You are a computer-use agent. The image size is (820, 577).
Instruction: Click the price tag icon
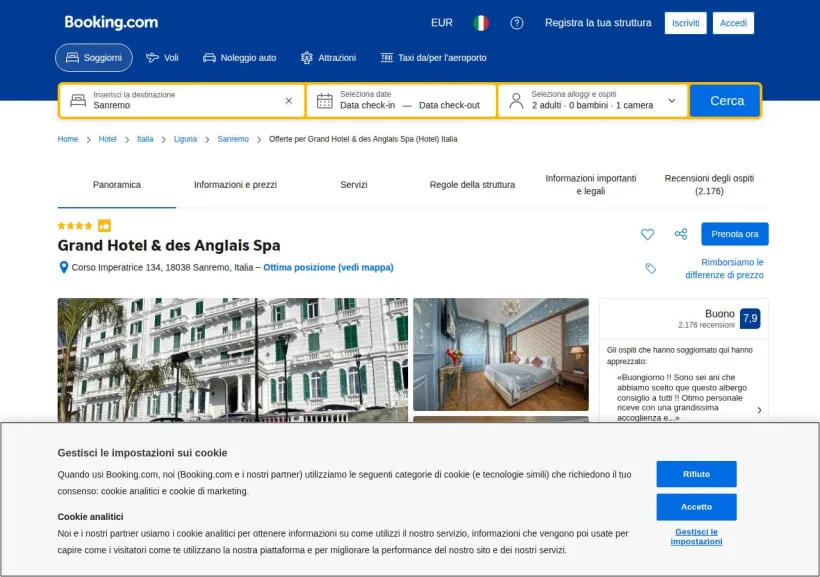651,268
